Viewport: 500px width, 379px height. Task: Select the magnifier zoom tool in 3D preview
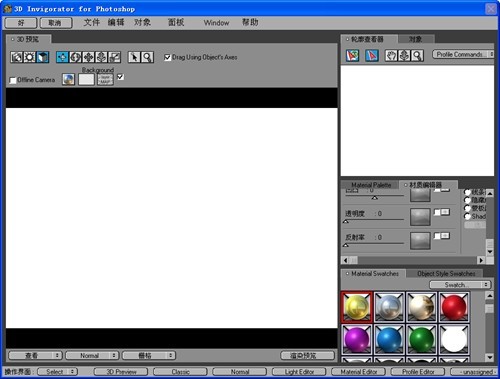pos(147,57)
